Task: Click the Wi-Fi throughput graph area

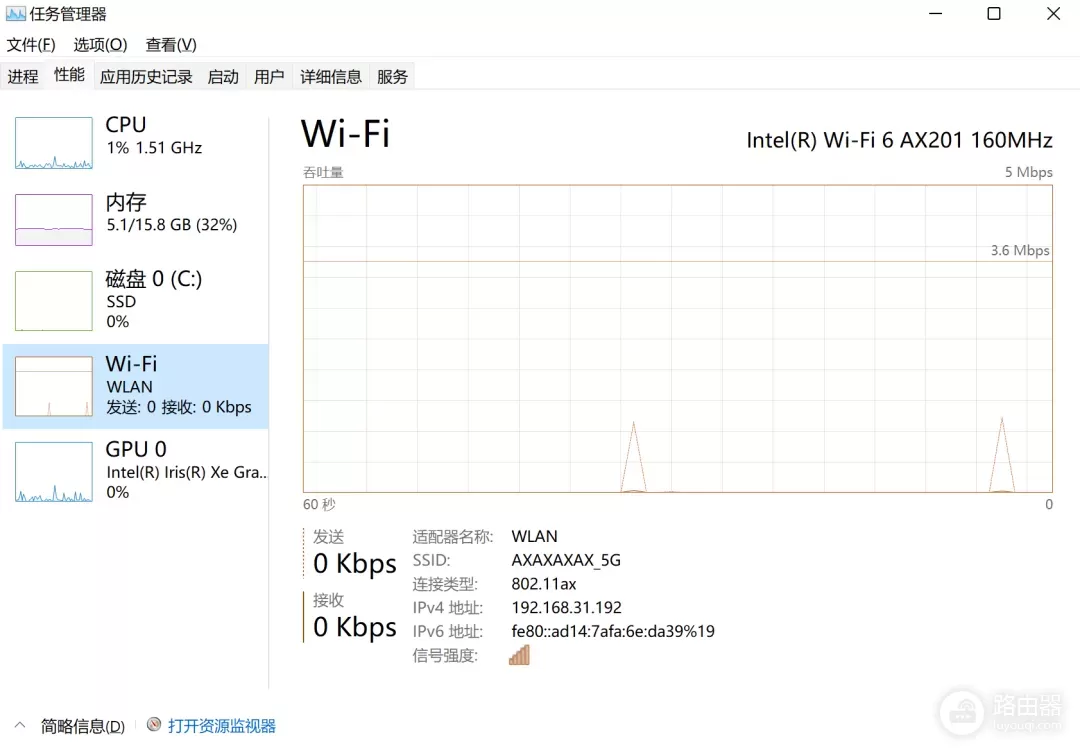Action: (x=677, y=338)
